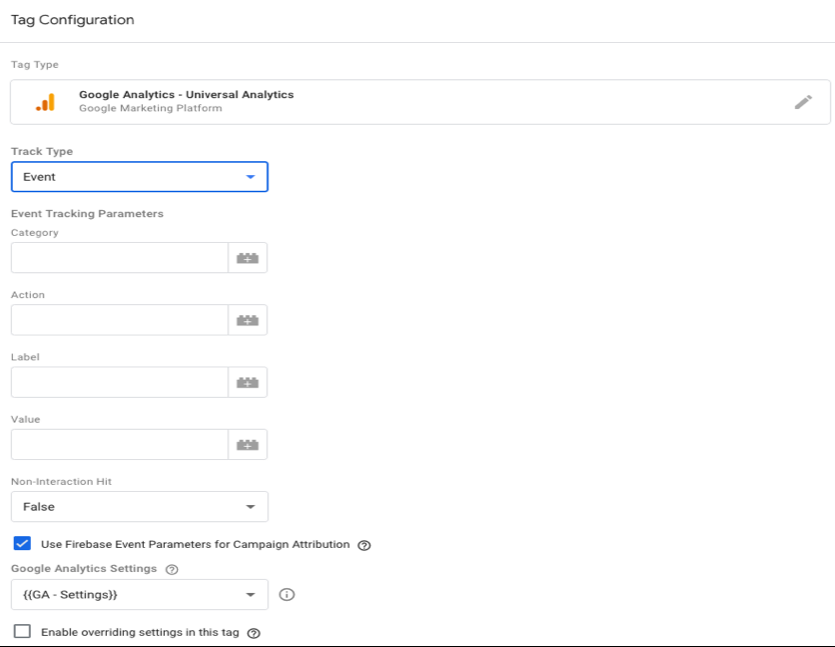Image resolution: width=835 pixels, height=647 pixels.
Task: Click the pencil edit icon for Tag Type
Action: point(803,102)
